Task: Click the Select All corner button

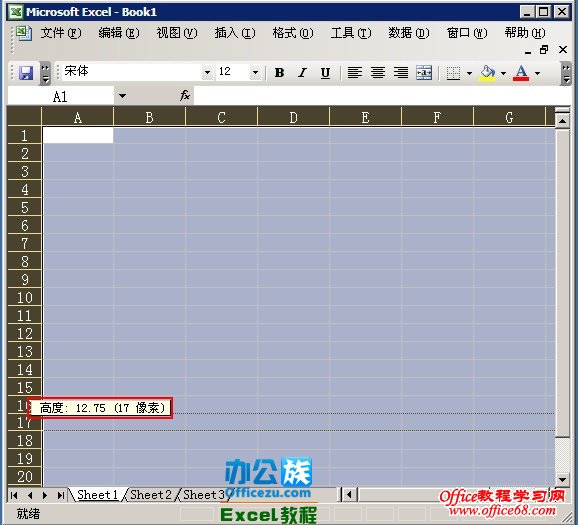Action: tap(24, 117)
